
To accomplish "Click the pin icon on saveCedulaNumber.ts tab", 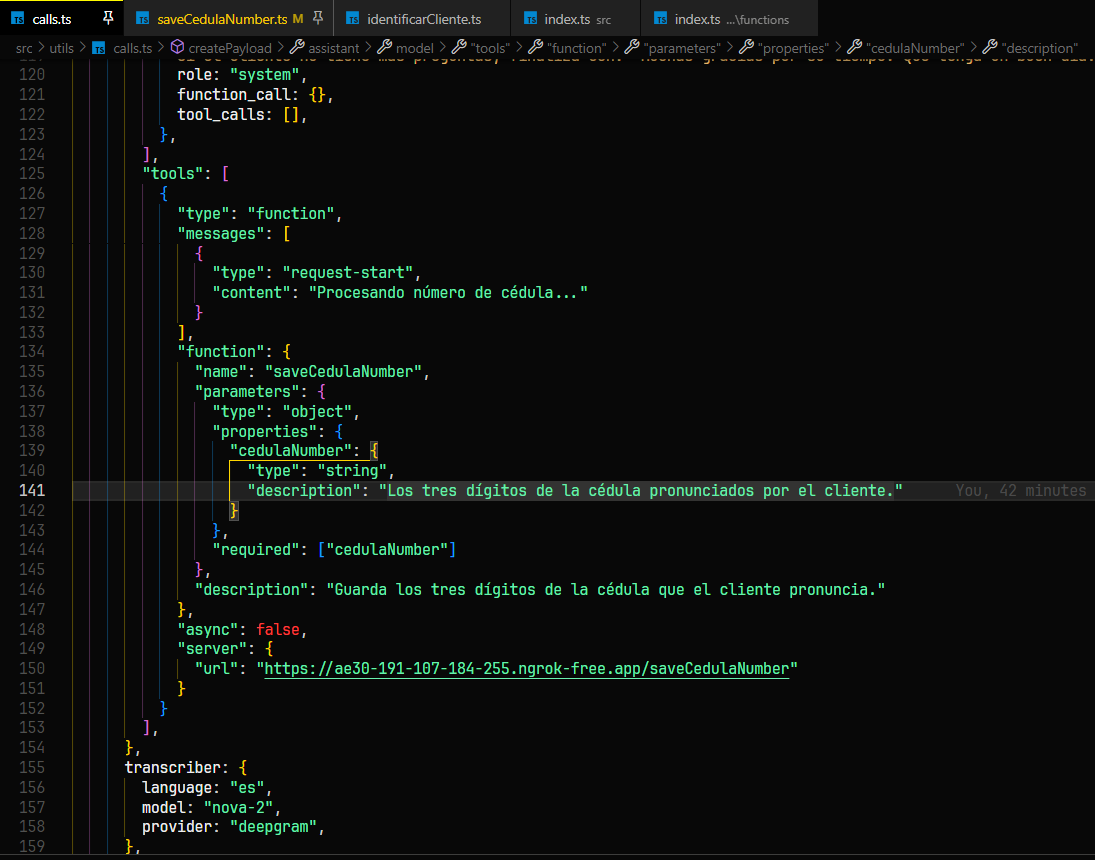I will pos(318,18).
